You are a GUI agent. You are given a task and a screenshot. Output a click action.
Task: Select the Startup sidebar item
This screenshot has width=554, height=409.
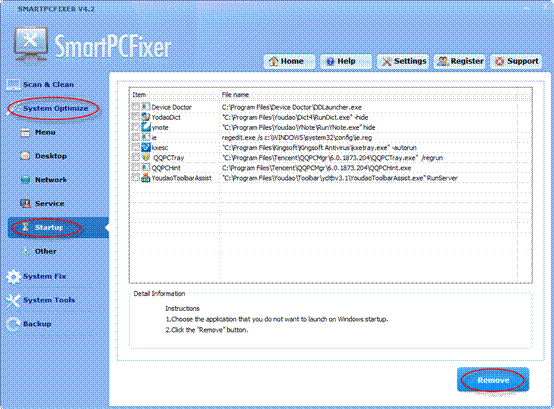(x=58, y=227)
